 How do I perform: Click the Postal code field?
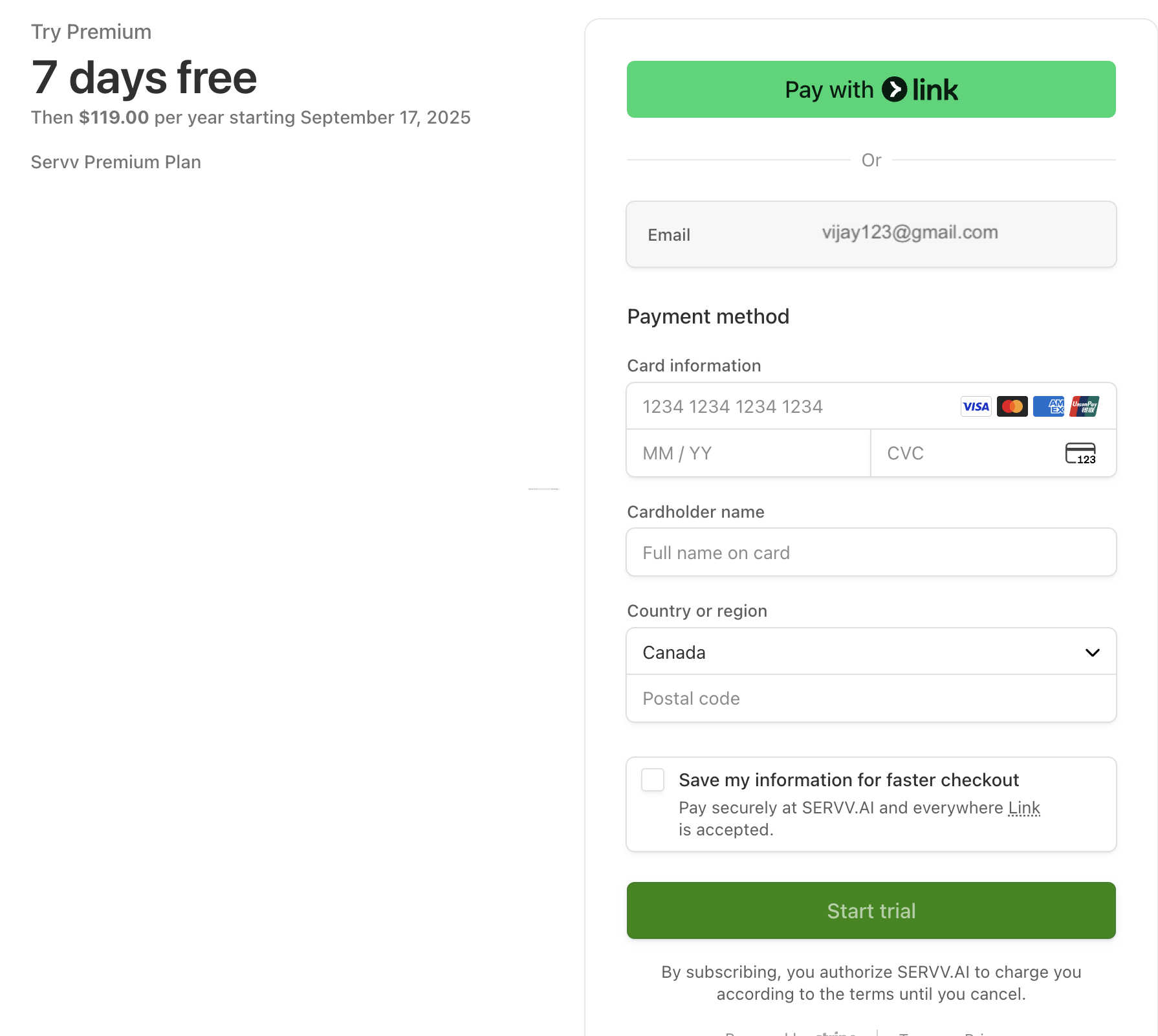pyautogui.click(x=871, y=699)
